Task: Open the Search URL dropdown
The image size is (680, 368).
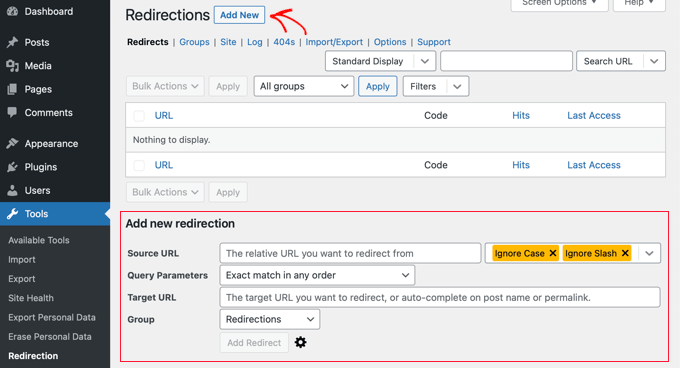Action: (621, 61)
